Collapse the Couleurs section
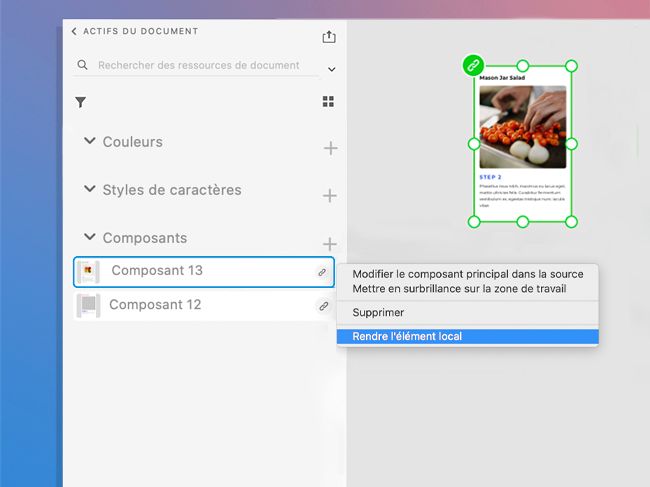Viewport: 650px width, 487px height. pyautogui.click(x=90, y=141)
